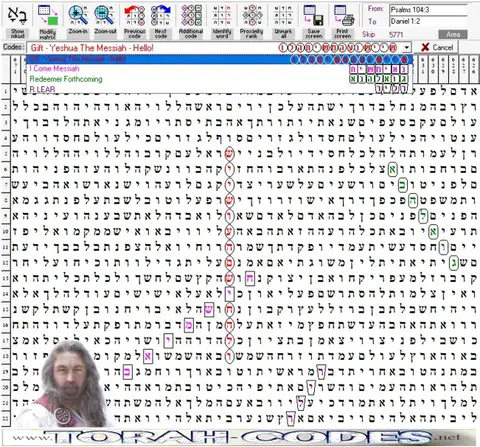Screen dimensions: 480x447
Task: Go to Next code
Action: (x=161, y=22)
